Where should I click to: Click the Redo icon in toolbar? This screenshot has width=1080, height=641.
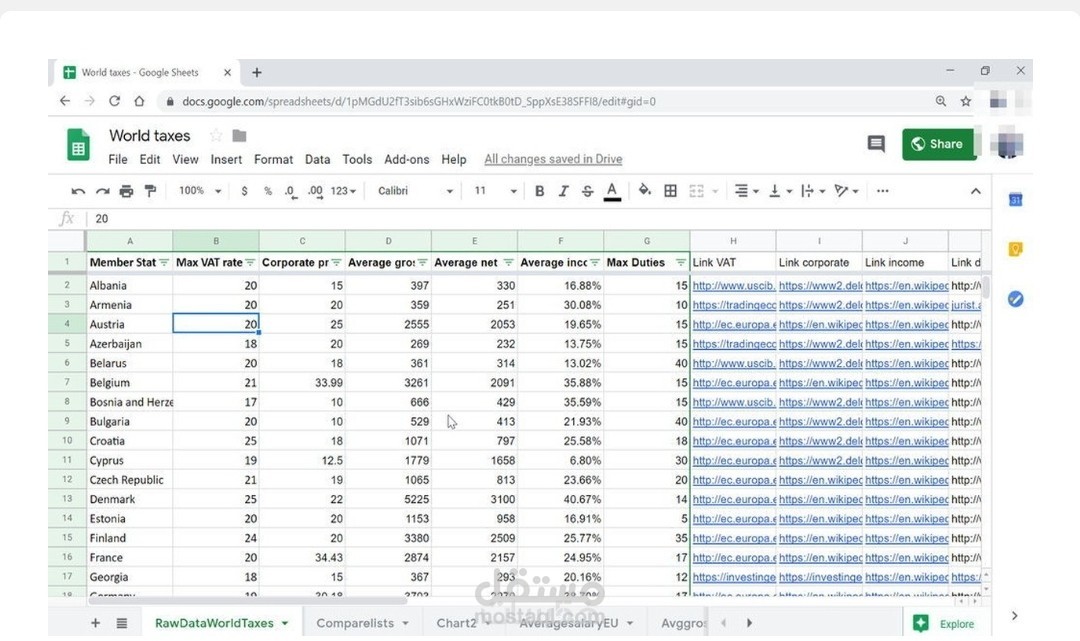[103, 191]
